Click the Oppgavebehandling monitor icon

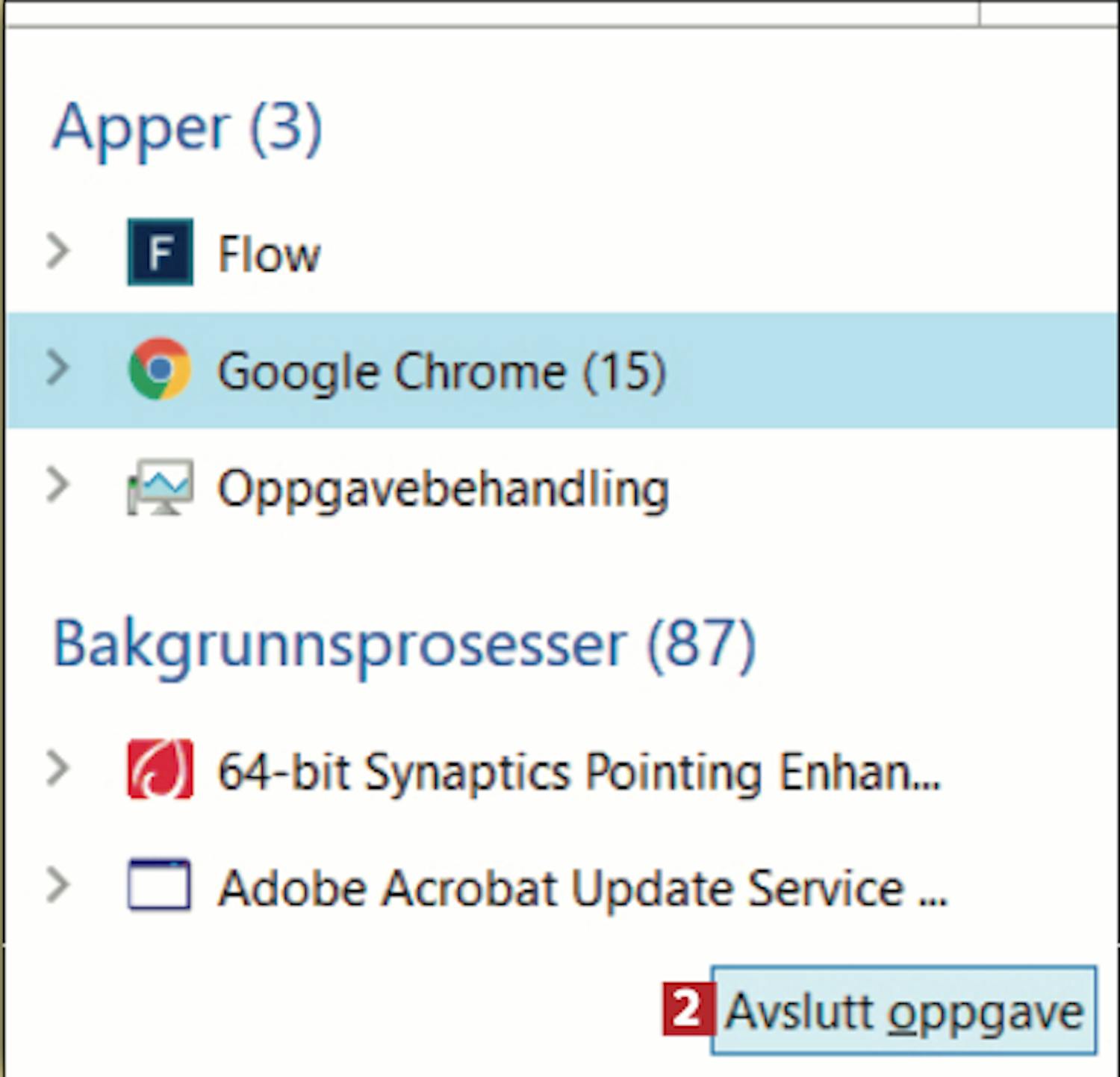point(160,487)
